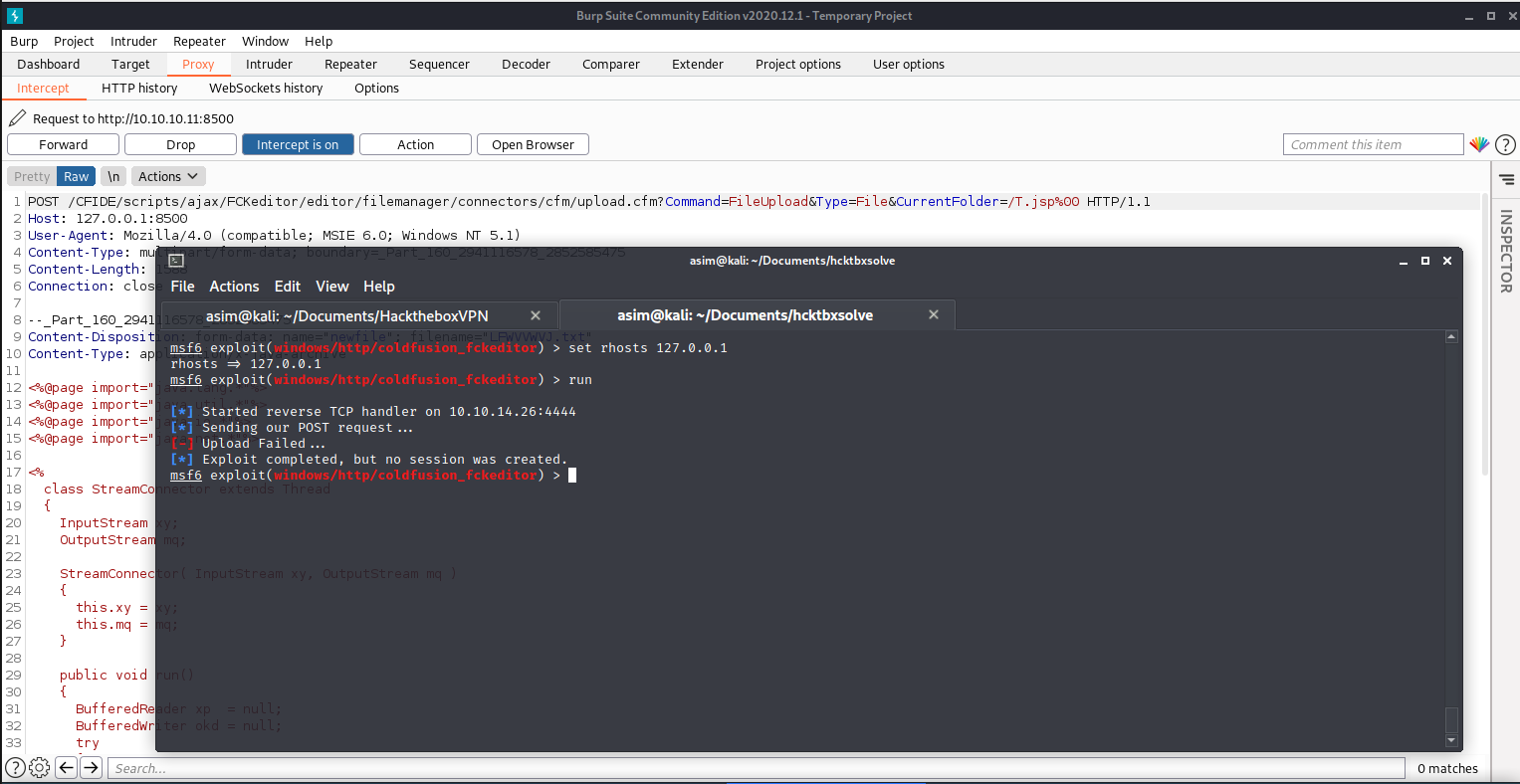
Task: Click the terminal window icon in title bar
Action: [176, 261]
